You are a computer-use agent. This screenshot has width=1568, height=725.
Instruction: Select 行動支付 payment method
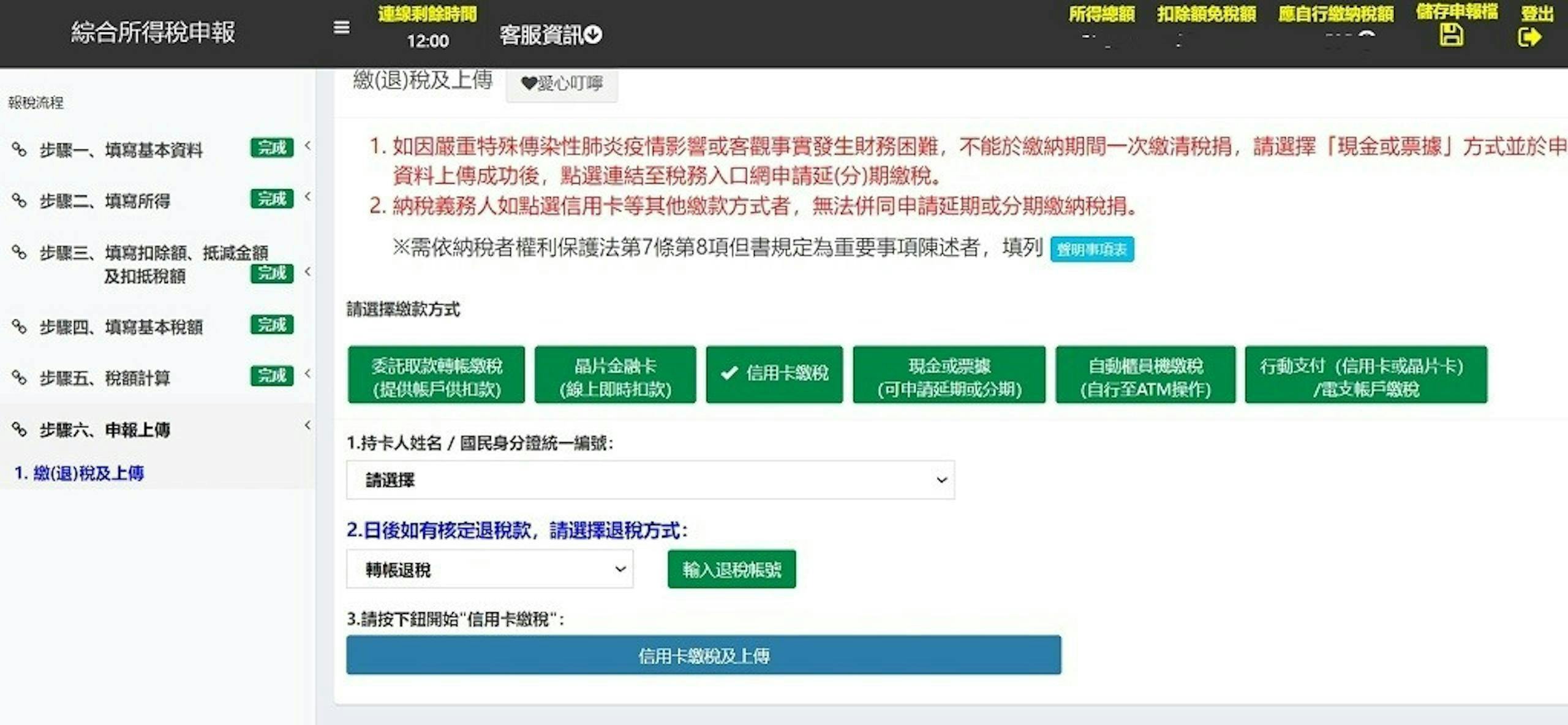point(1366,374)
